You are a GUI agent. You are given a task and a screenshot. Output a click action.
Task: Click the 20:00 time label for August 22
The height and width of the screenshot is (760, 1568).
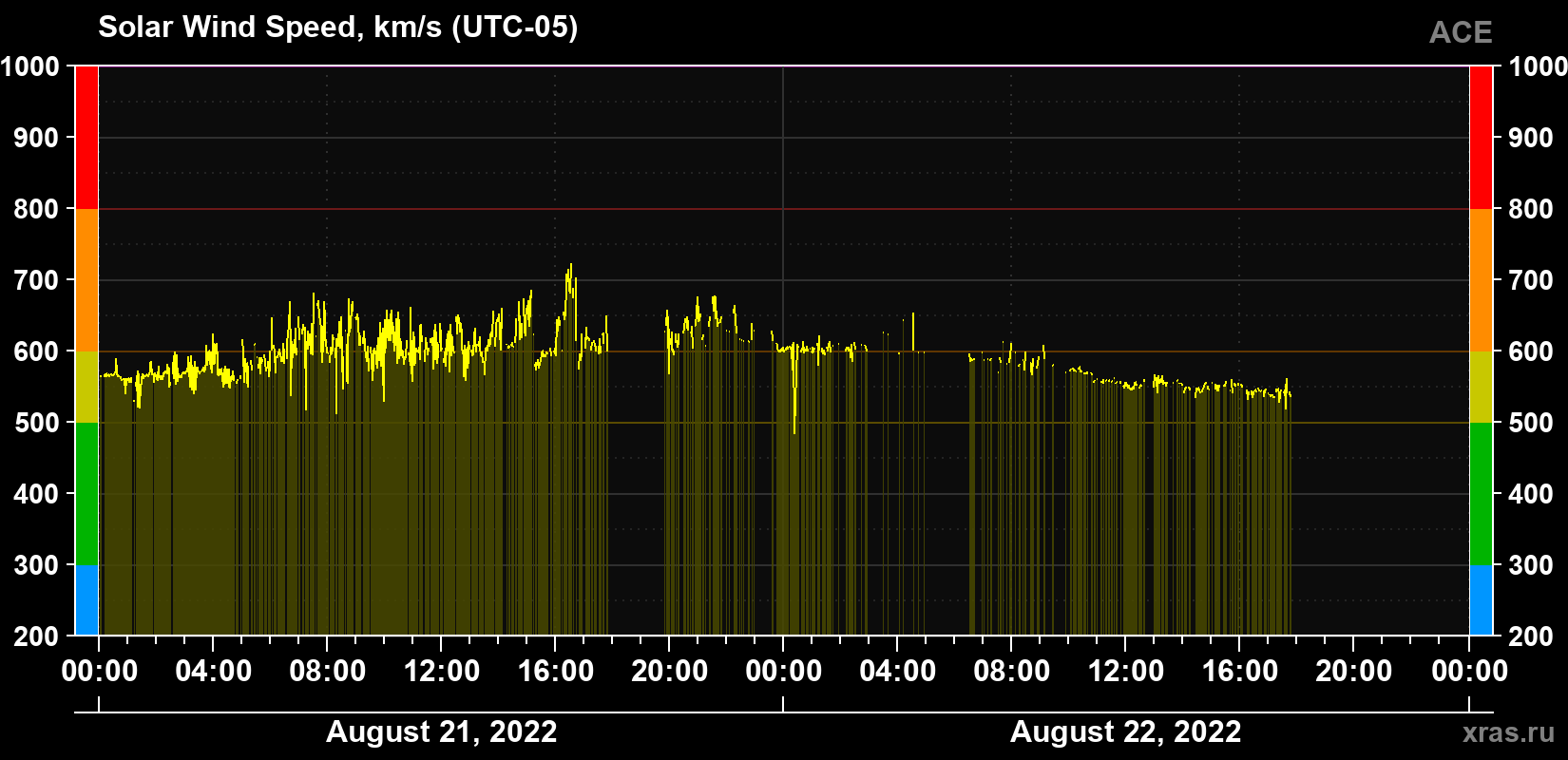[1354, 672]
